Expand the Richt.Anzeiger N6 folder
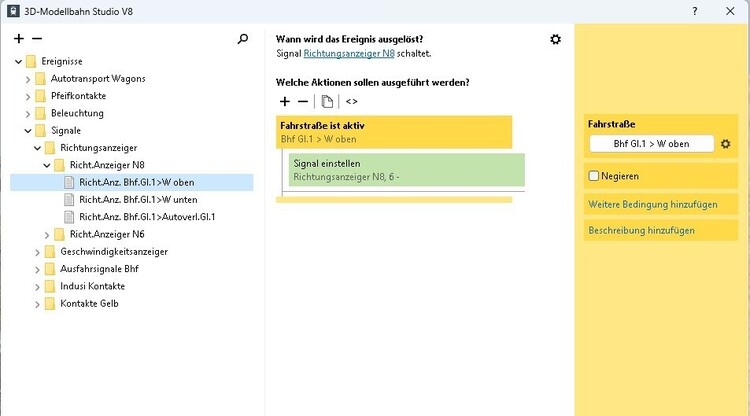 click(47, 235)
